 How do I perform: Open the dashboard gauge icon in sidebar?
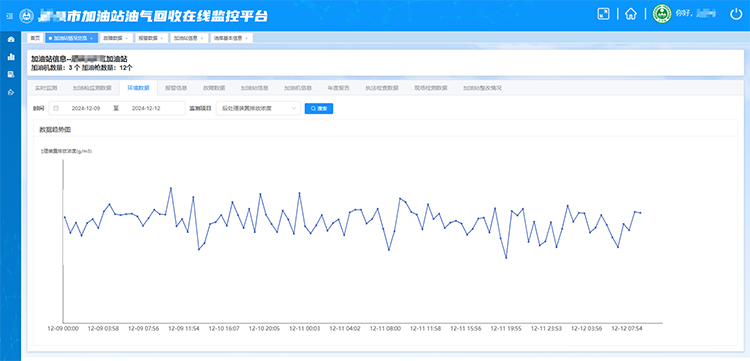(11, 39)
